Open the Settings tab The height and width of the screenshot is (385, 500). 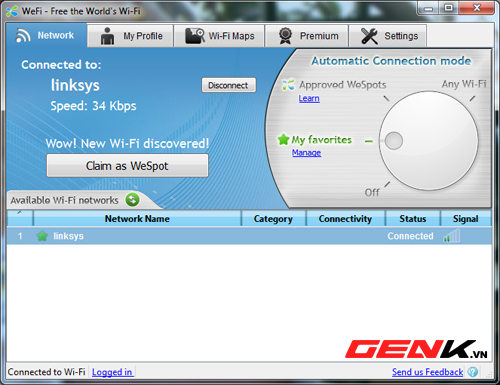pos(388,36)
